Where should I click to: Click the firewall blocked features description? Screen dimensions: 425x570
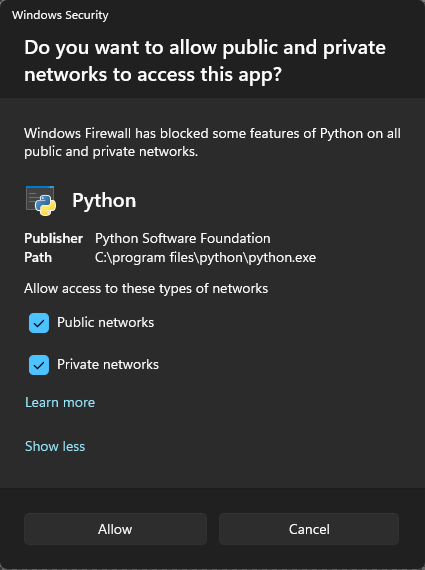tap(212, 142)
